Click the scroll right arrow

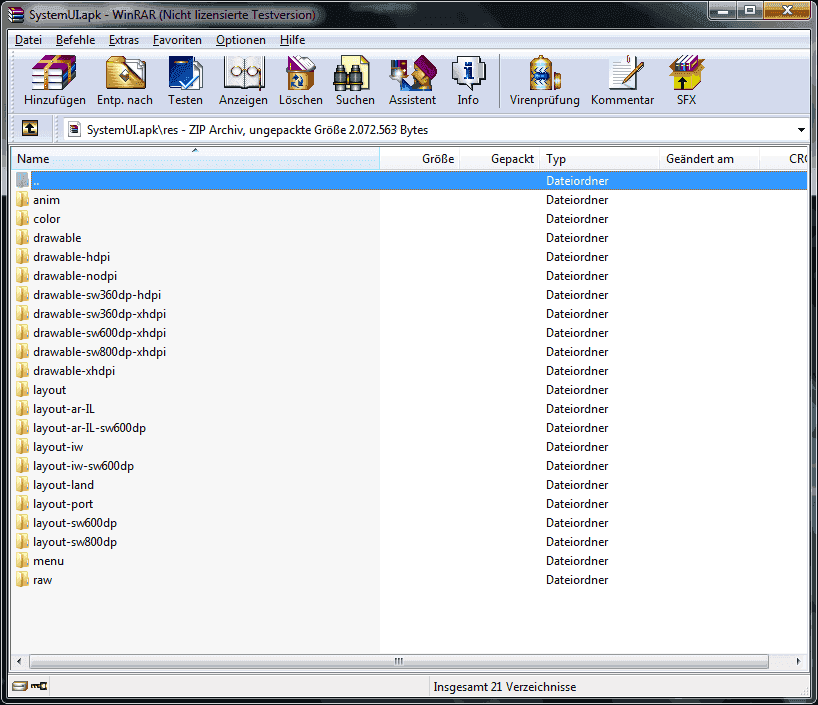point(798,661)
